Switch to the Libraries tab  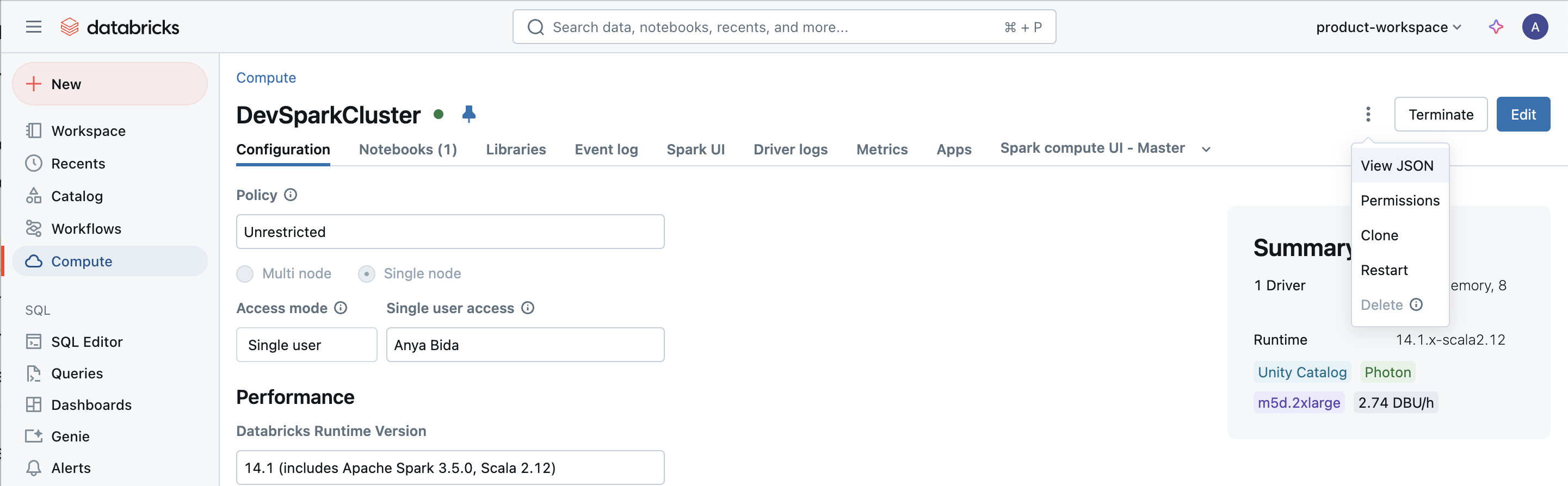click(x=516, y=149)
